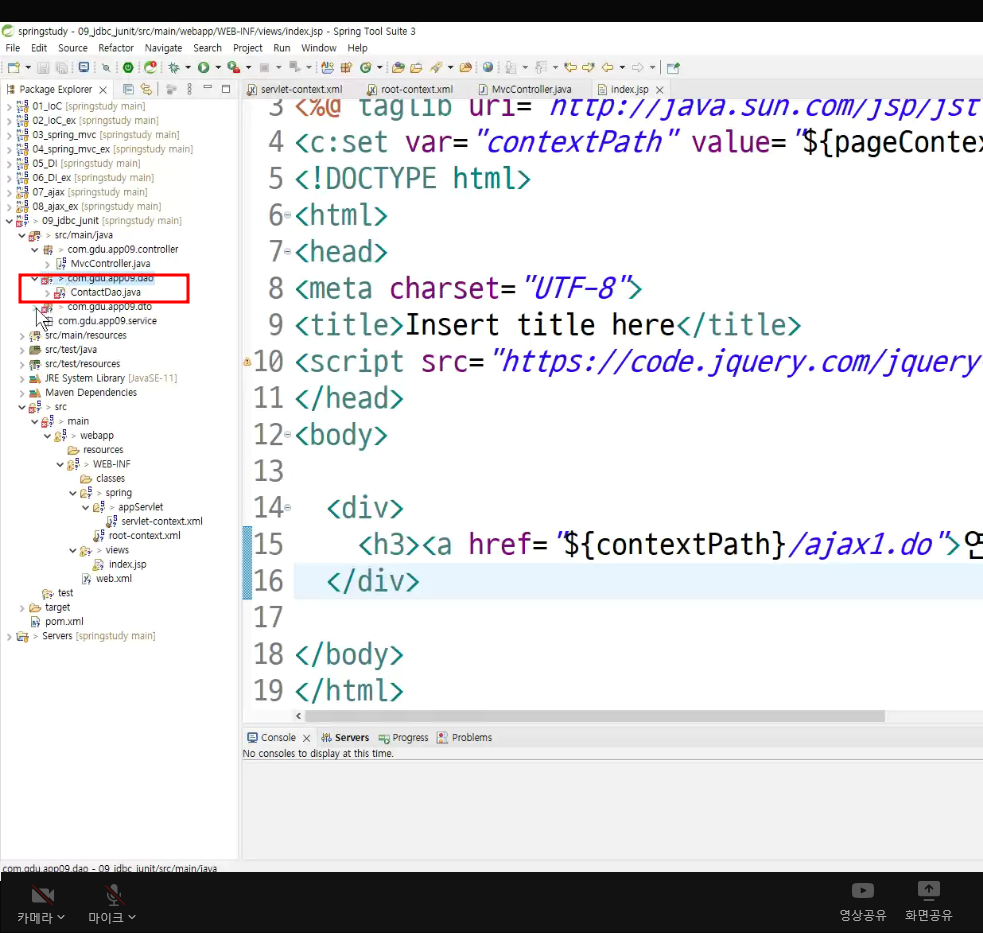Click the Save All toolbar icon
983x933 pixels.
pos(61,68)
